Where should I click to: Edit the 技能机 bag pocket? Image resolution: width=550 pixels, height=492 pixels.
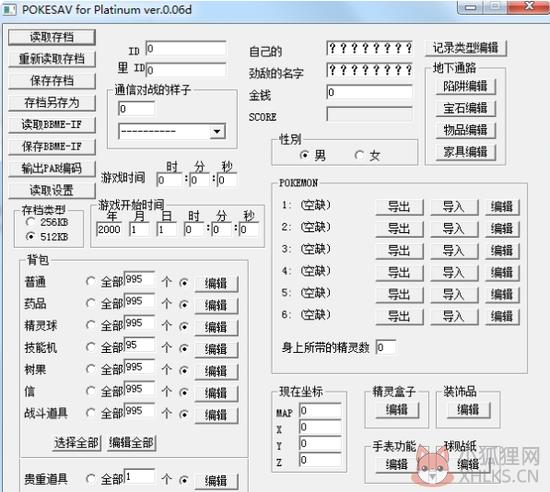[216, 349]
